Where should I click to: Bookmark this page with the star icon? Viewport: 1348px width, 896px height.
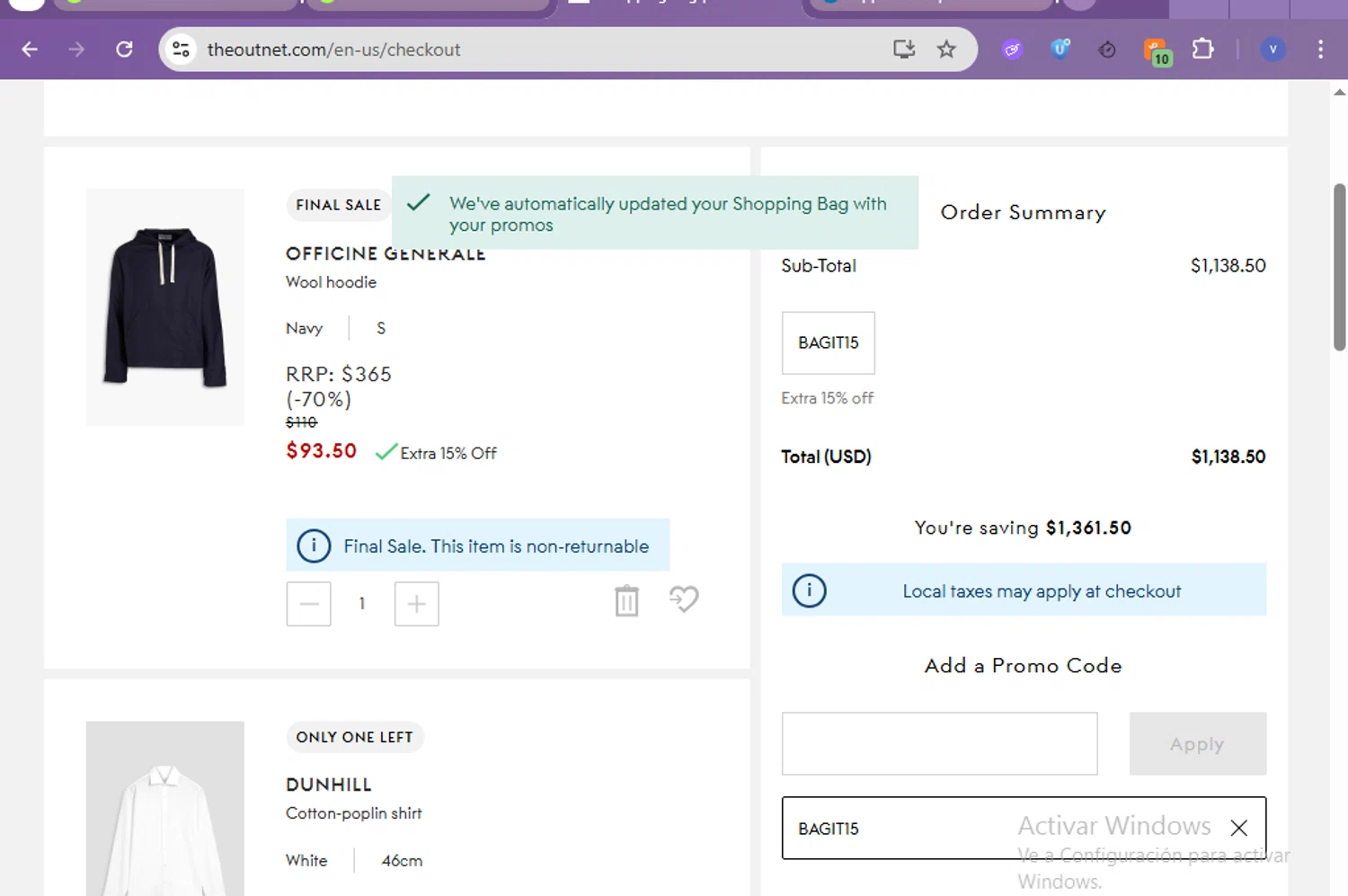coord(946,49)
